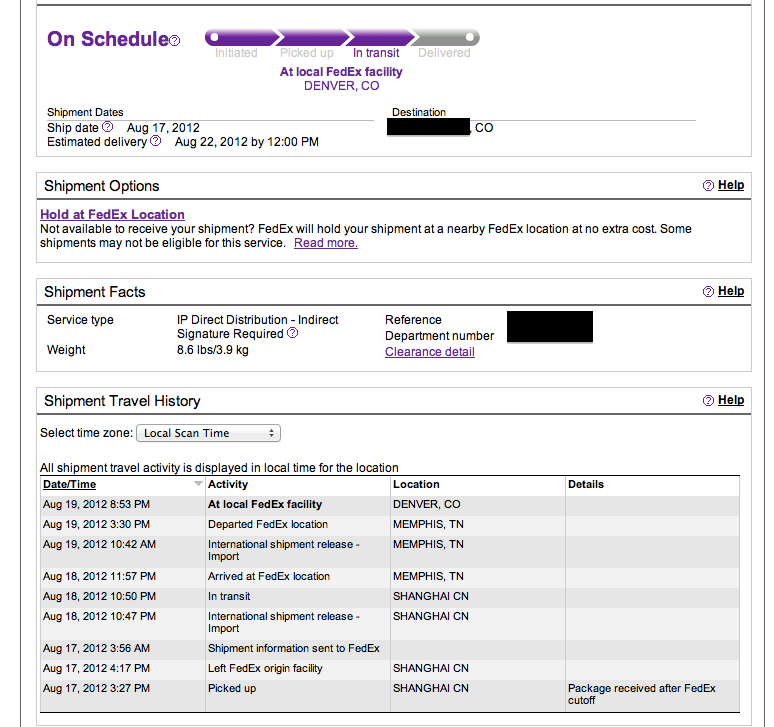Click the help icon next to Ship date
774x727 pixels.
click(x=108, y=127)
